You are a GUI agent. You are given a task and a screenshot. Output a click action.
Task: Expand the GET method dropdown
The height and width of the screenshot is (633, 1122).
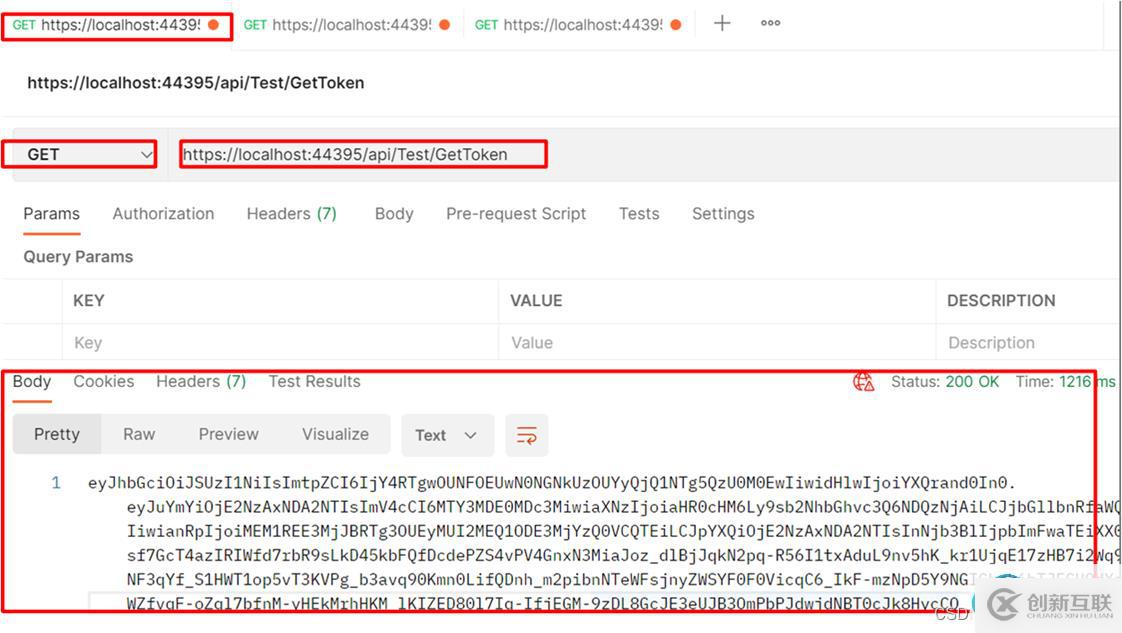[x=79, y=154]
